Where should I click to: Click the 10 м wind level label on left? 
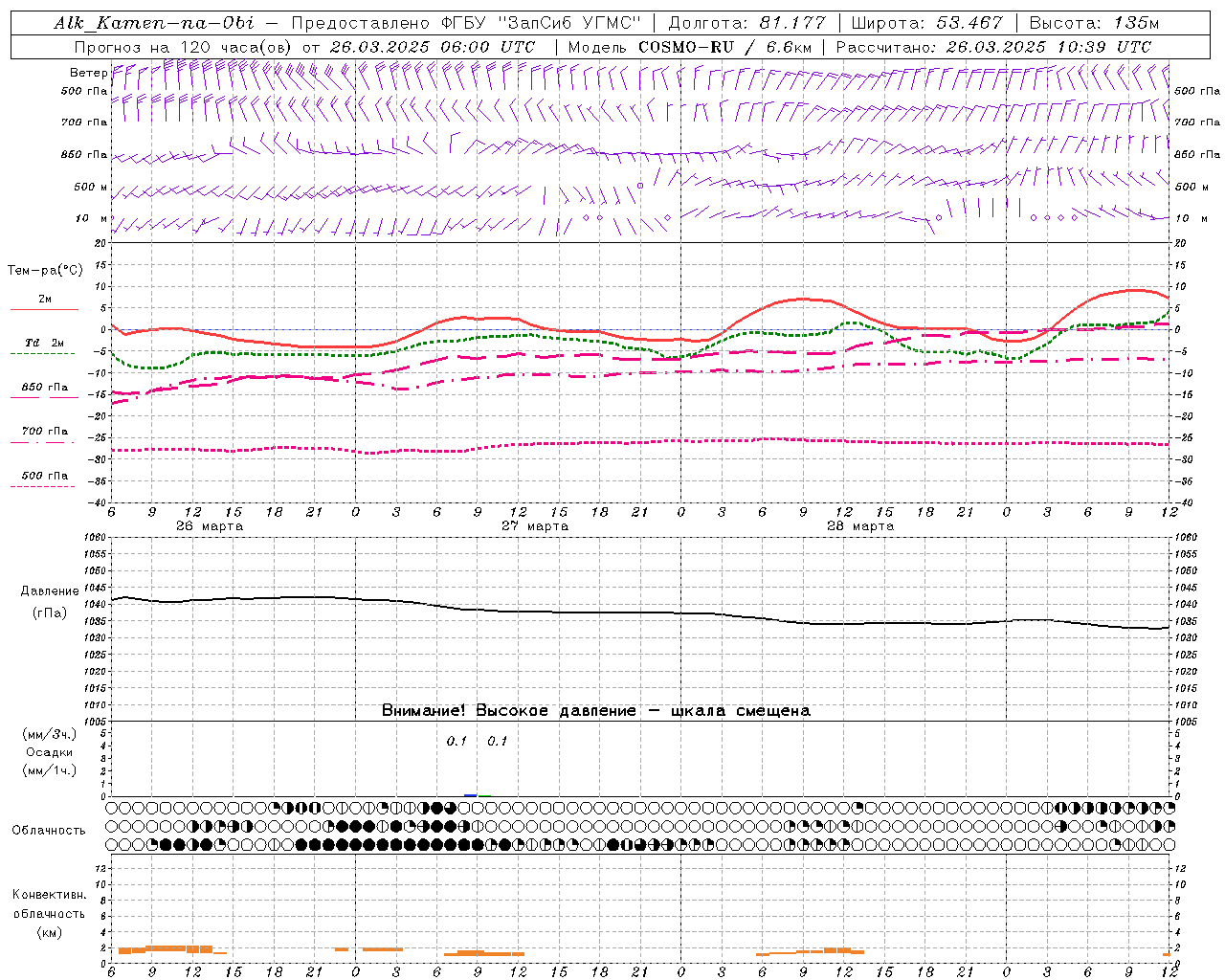click(x=92, y=218)
